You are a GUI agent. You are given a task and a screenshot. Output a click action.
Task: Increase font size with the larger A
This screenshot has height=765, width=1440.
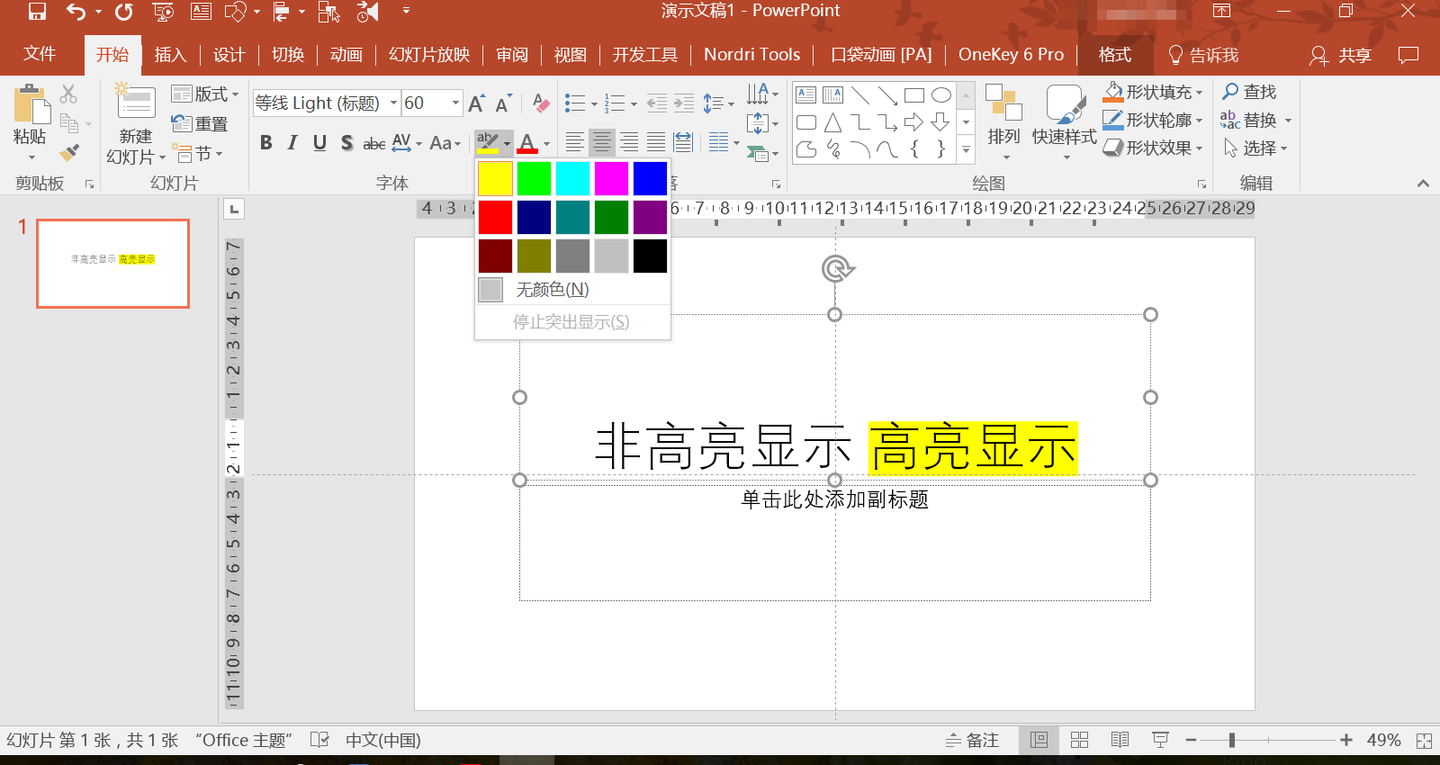point(477,103)
